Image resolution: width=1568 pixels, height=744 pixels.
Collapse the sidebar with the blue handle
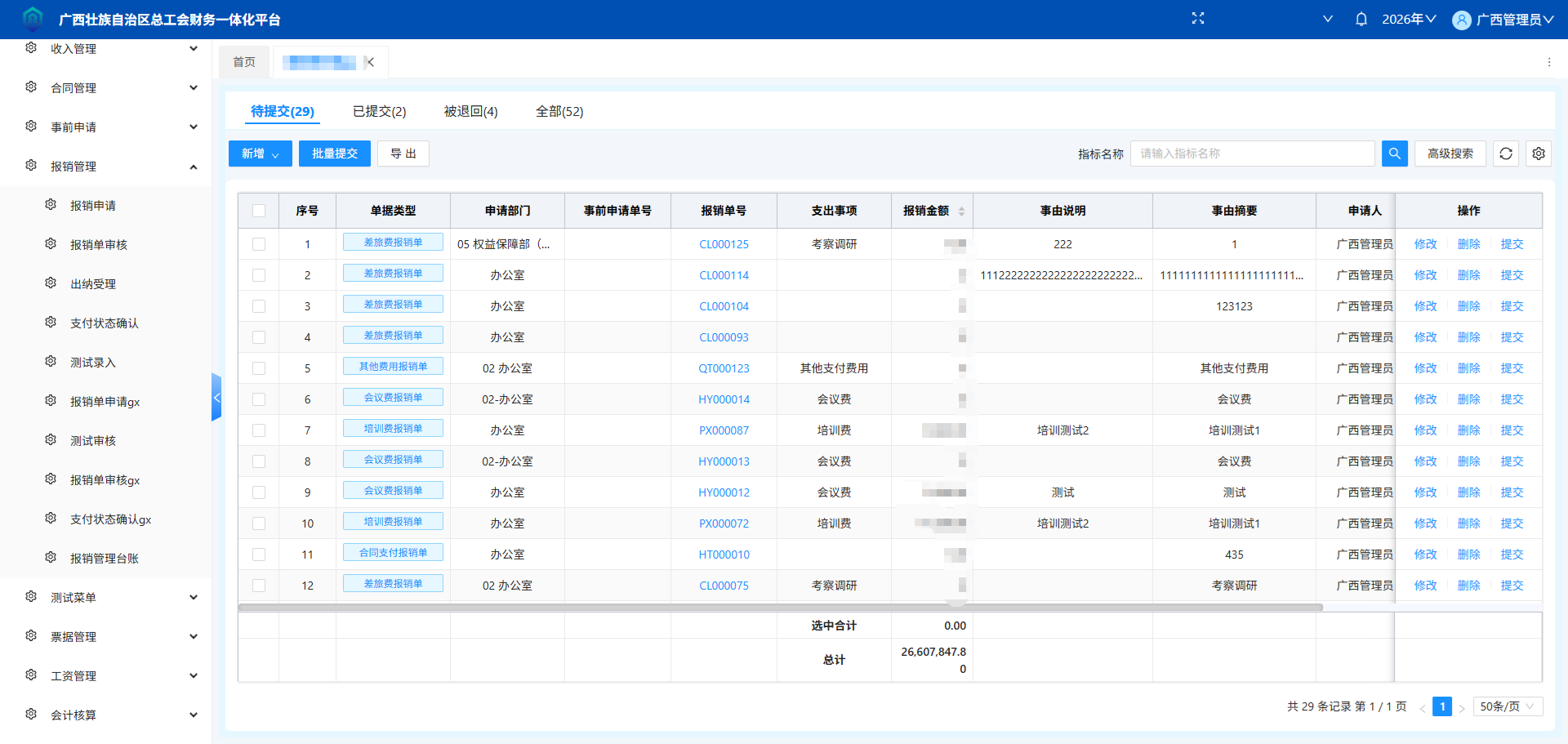coord(216,398)
